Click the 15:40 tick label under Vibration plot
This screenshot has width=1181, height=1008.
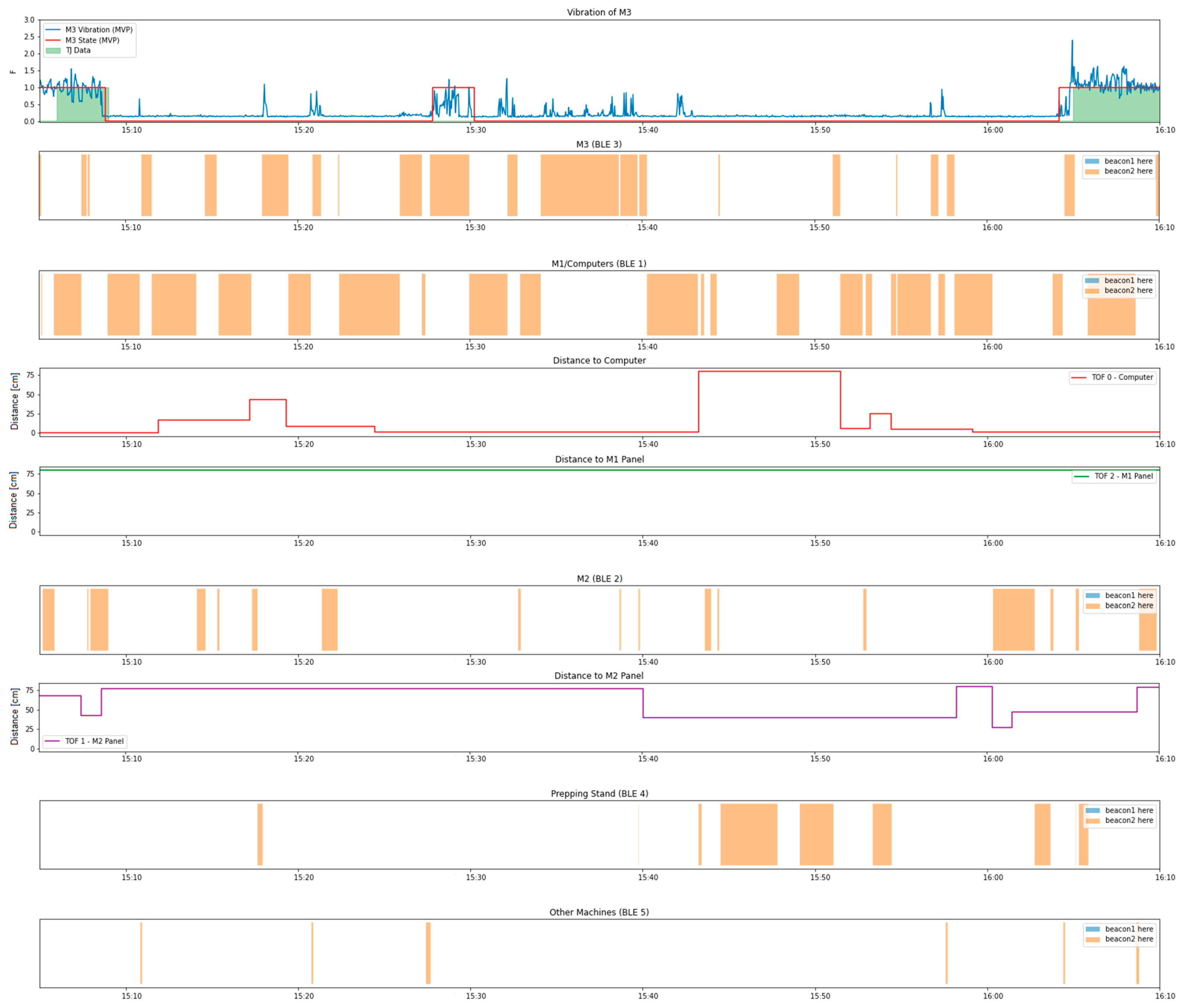[x=647, y=130]
